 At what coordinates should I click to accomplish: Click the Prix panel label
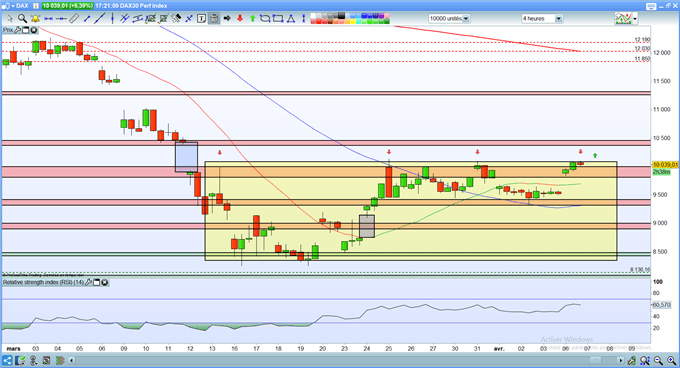[8, 30]
